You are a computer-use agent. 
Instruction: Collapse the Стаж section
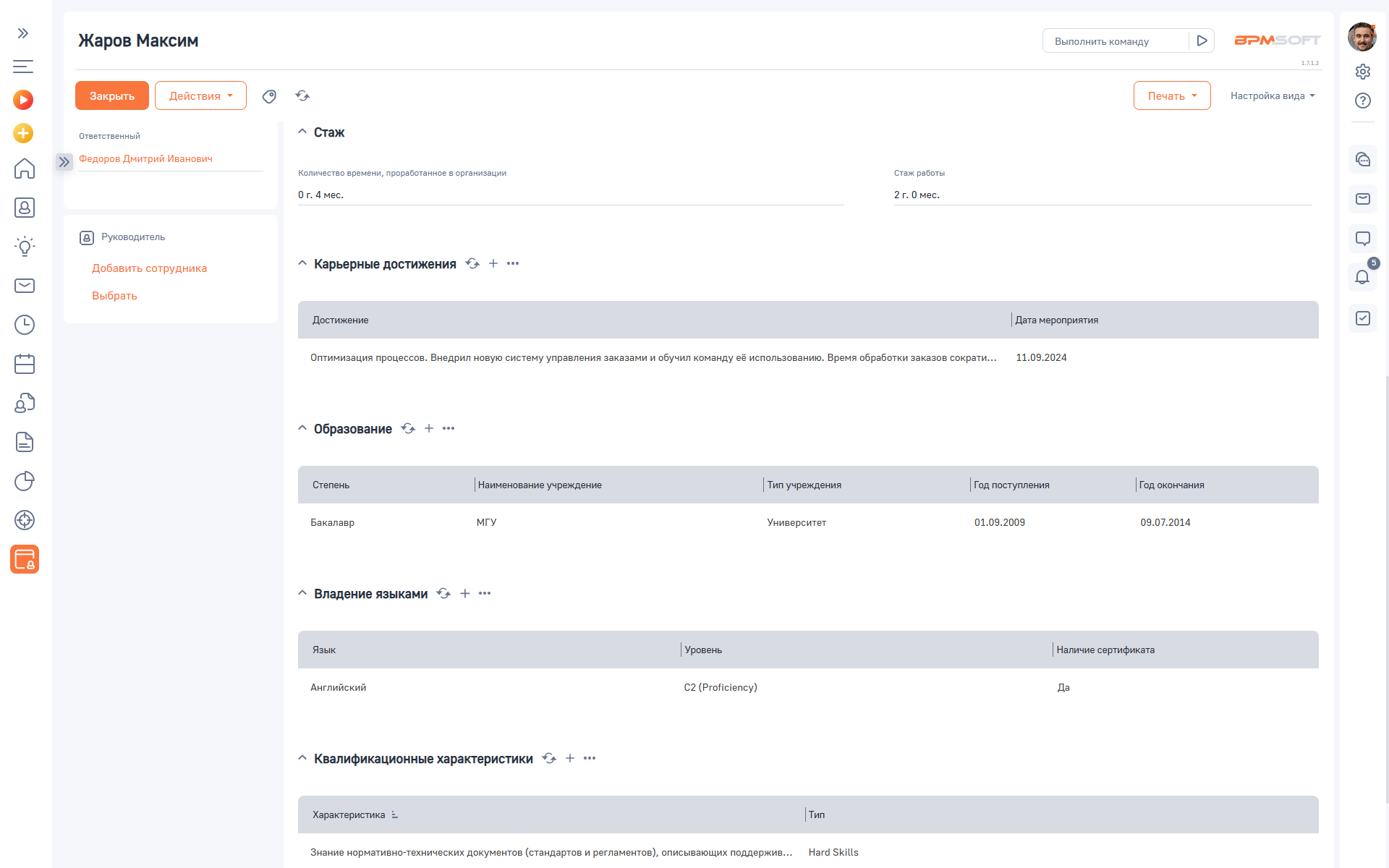(x=302, y=132)
